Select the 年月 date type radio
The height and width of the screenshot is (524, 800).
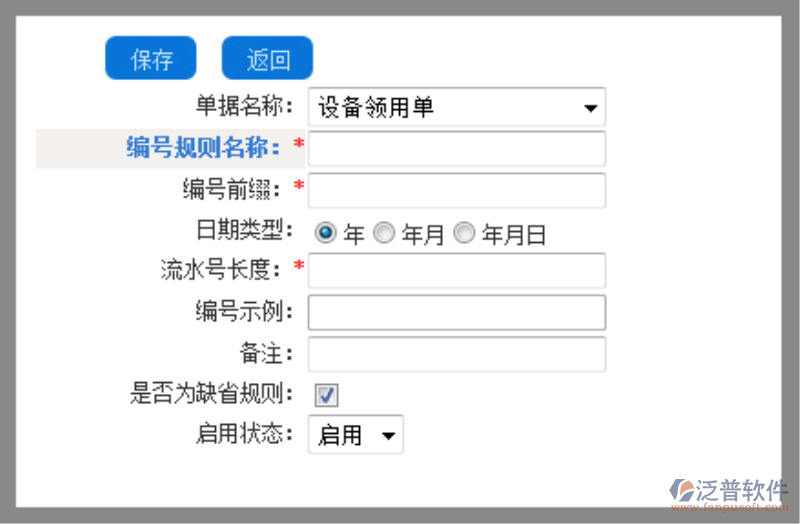[384, 233]
